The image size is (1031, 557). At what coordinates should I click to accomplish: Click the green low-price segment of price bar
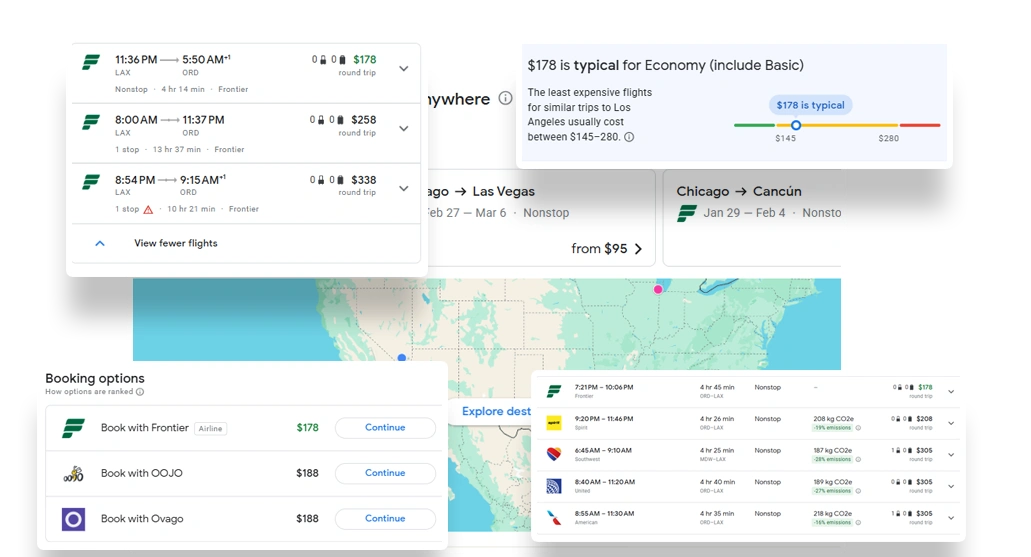[x=754, y=125]
